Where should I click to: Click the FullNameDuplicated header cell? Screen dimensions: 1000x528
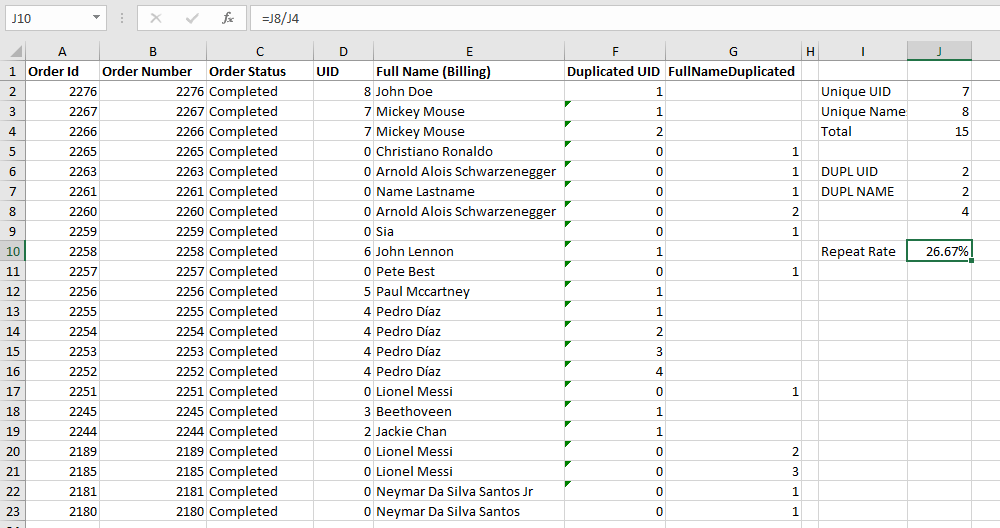(733, 71)
